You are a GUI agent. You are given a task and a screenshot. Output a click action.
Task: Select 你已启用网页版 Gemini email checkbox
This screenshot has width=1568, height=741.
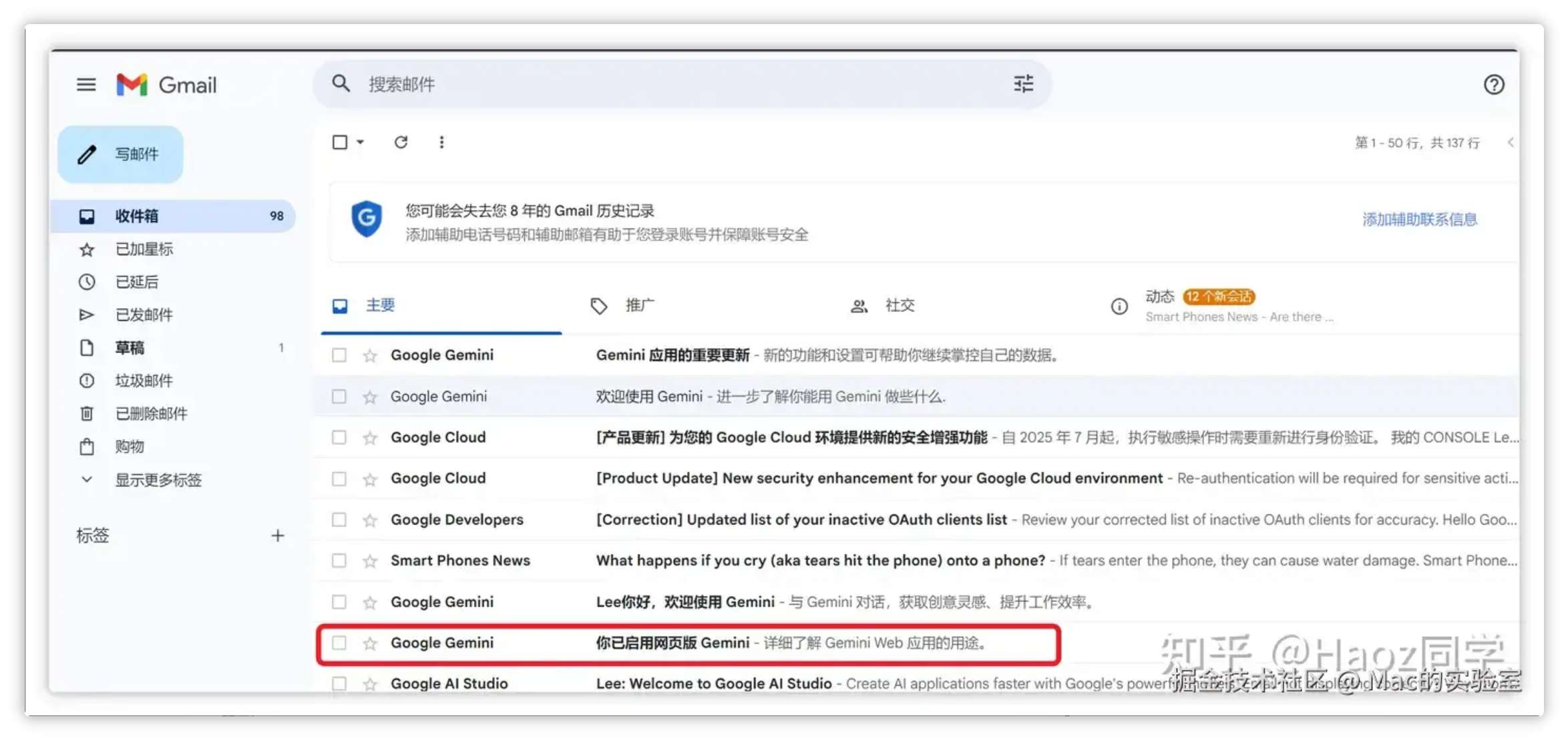[339, 643]
